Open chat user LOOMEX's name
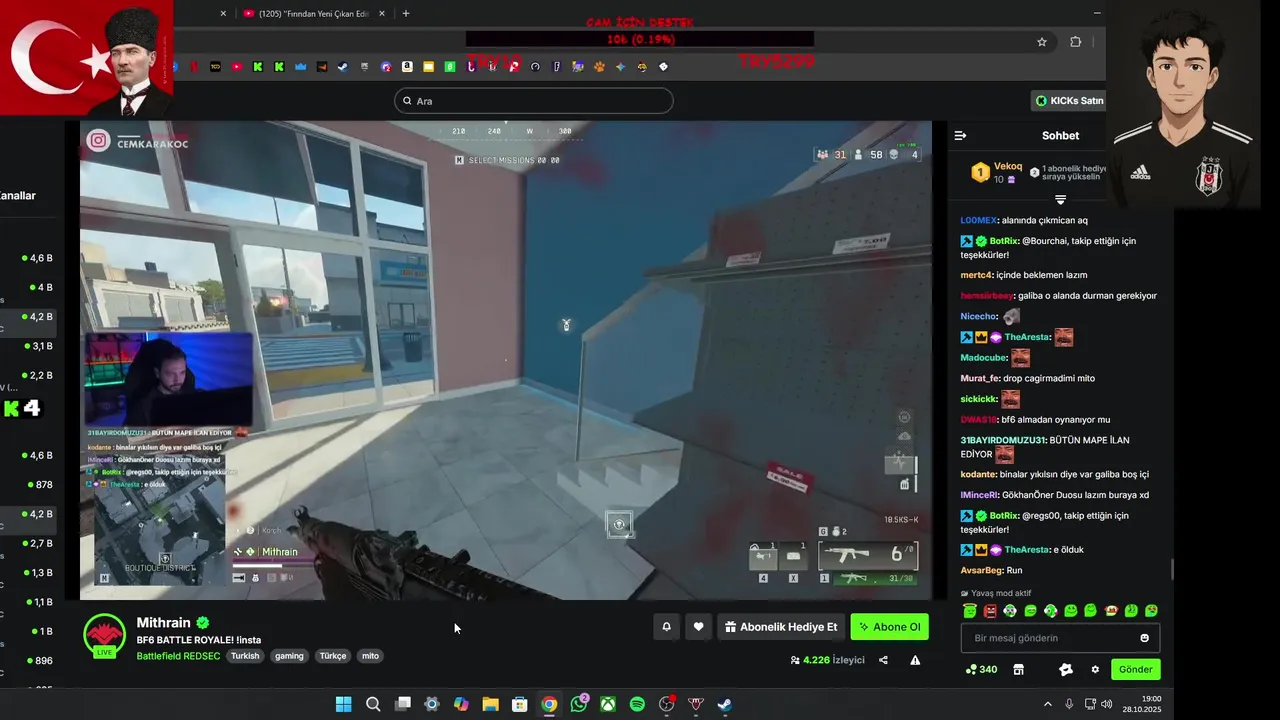This screenshot has width=1280, height=720. click(979, 220)
